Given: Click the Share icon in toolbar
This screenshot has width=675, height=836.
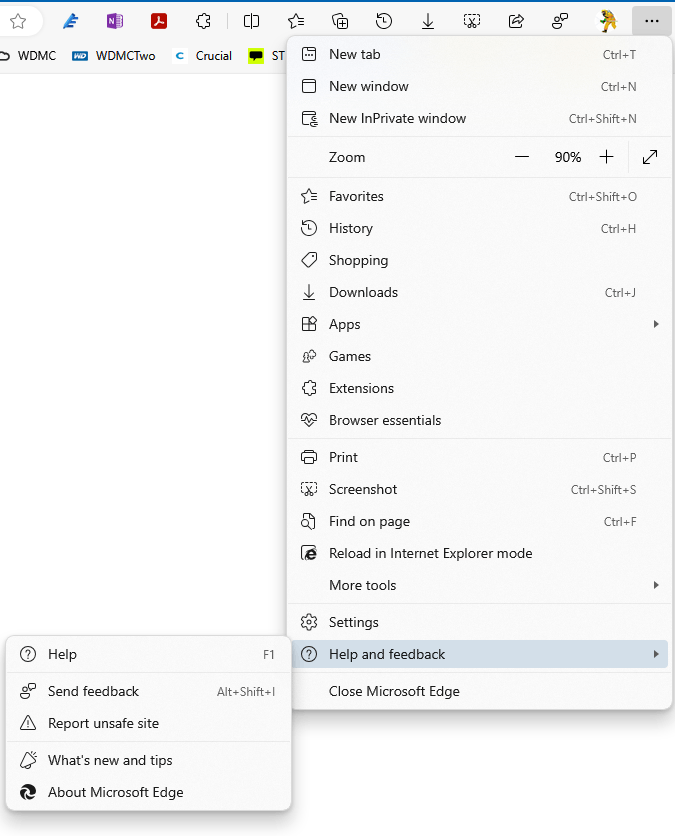Looking at the screenshot, I should (x=516, y=21).
